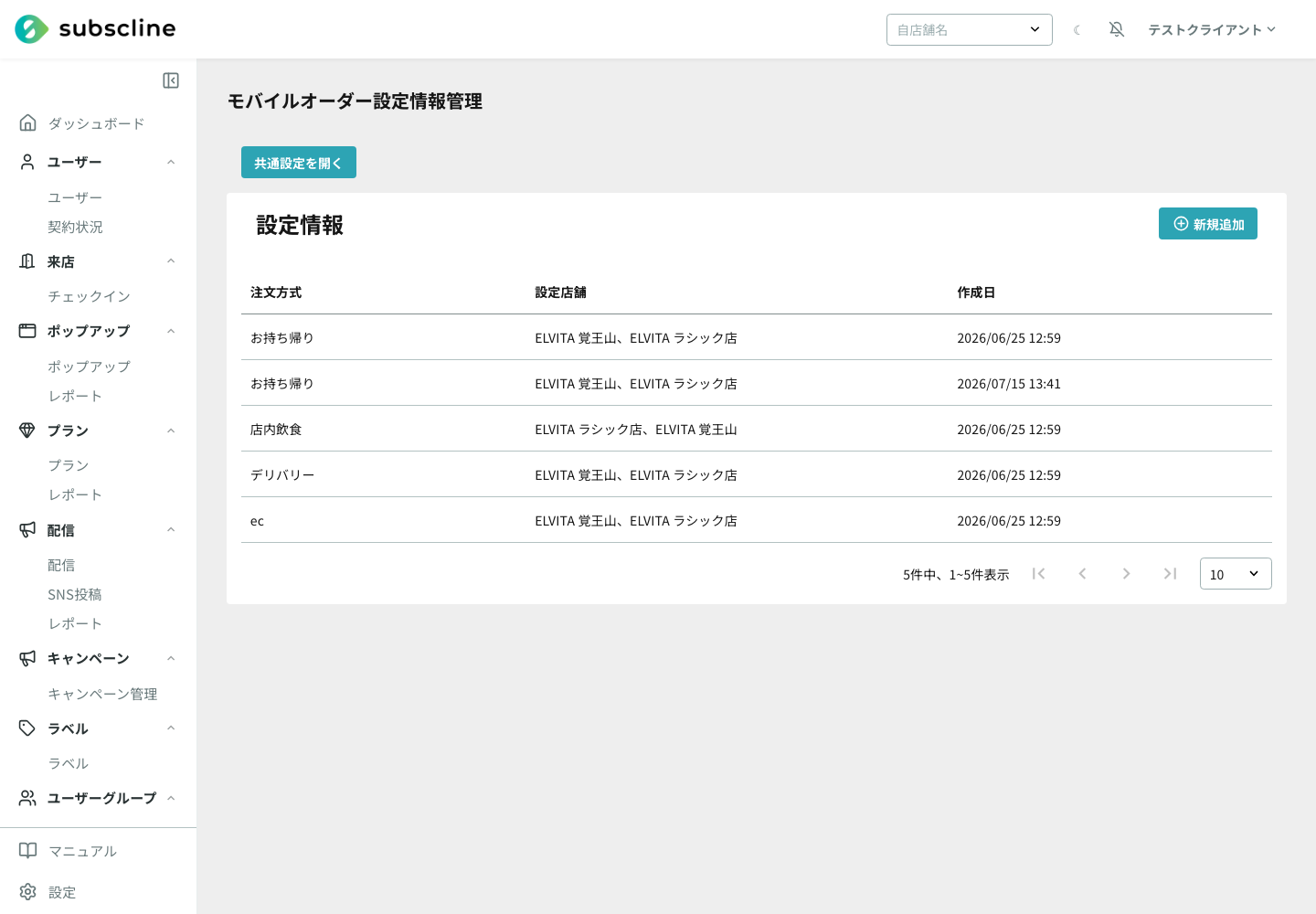The image size is (1316, 914).
Task: Open レポート under プラン
Action: coord(75,494)
